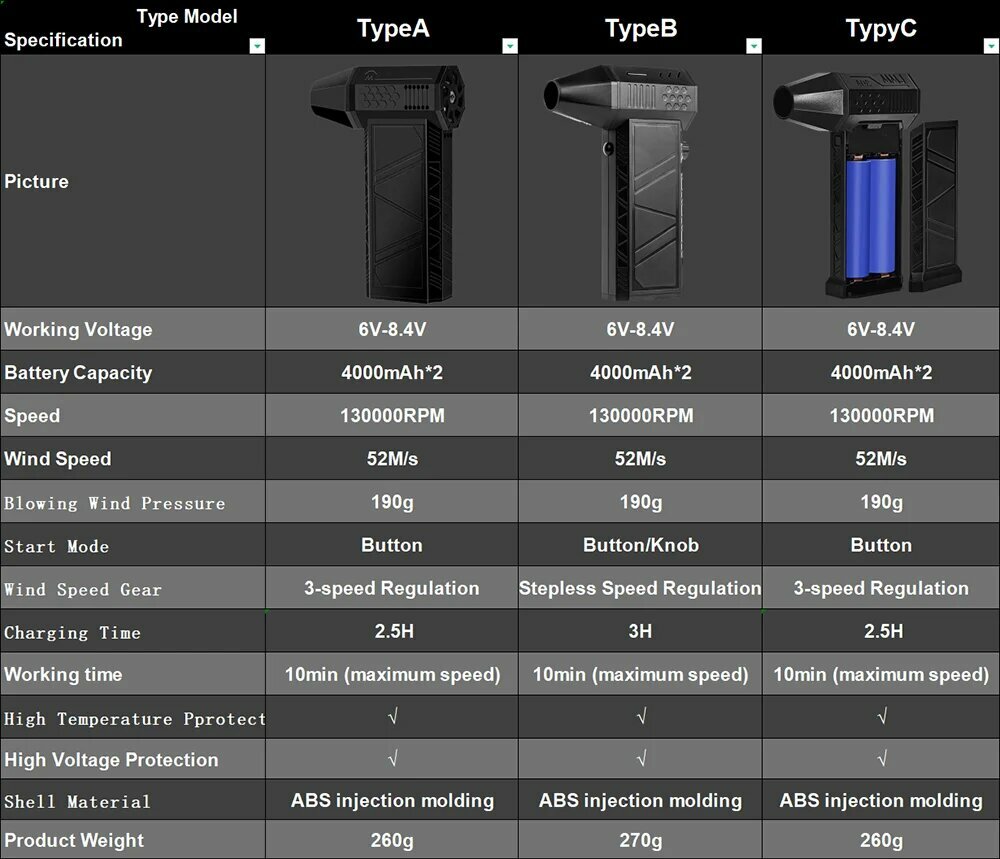The image size is (1000, 859).
Task: Select the Working Voltage row label
Action: [x=78, y=329]
